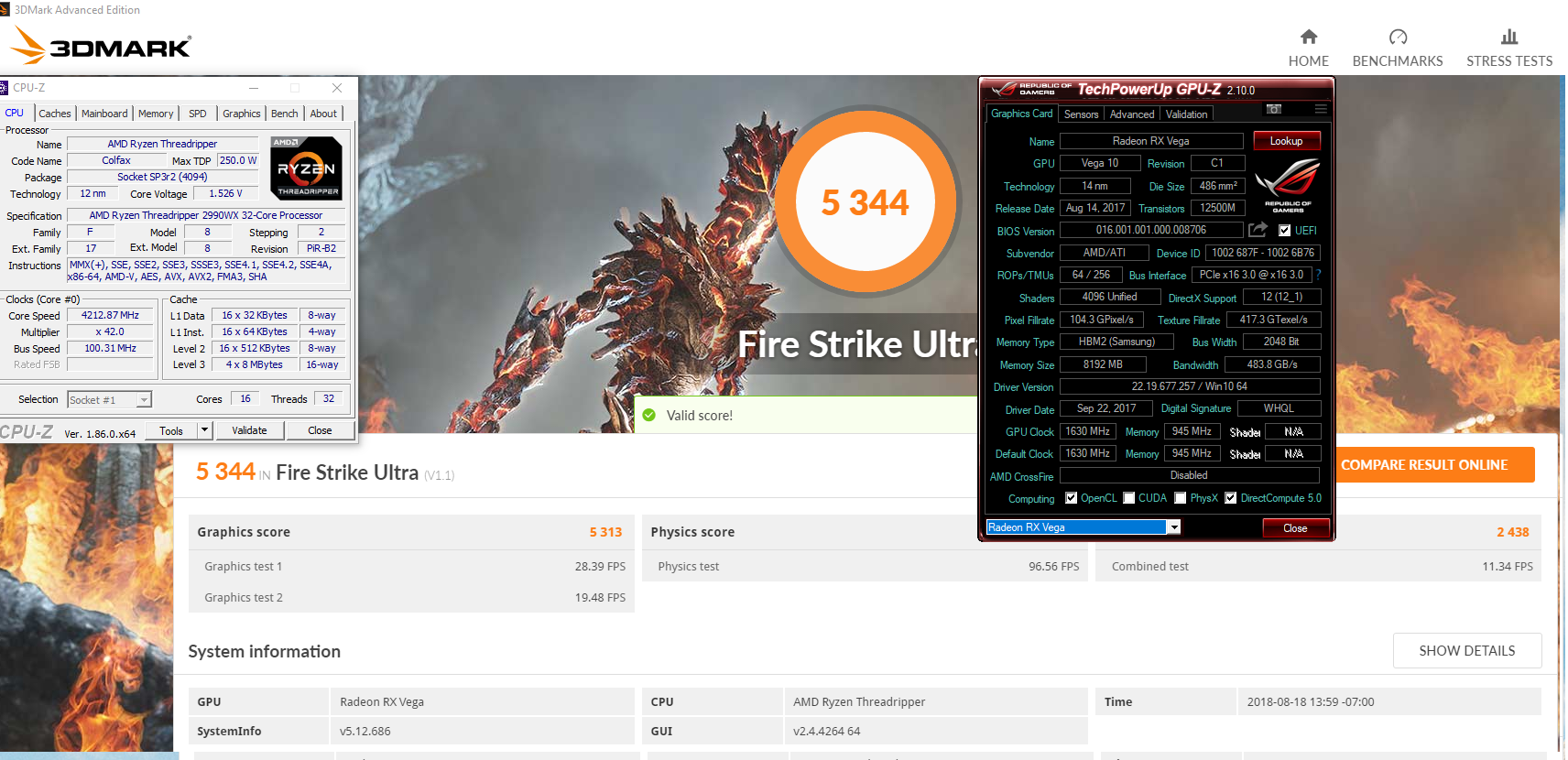Click GPU-Z screenshot camera icon

1273,109
